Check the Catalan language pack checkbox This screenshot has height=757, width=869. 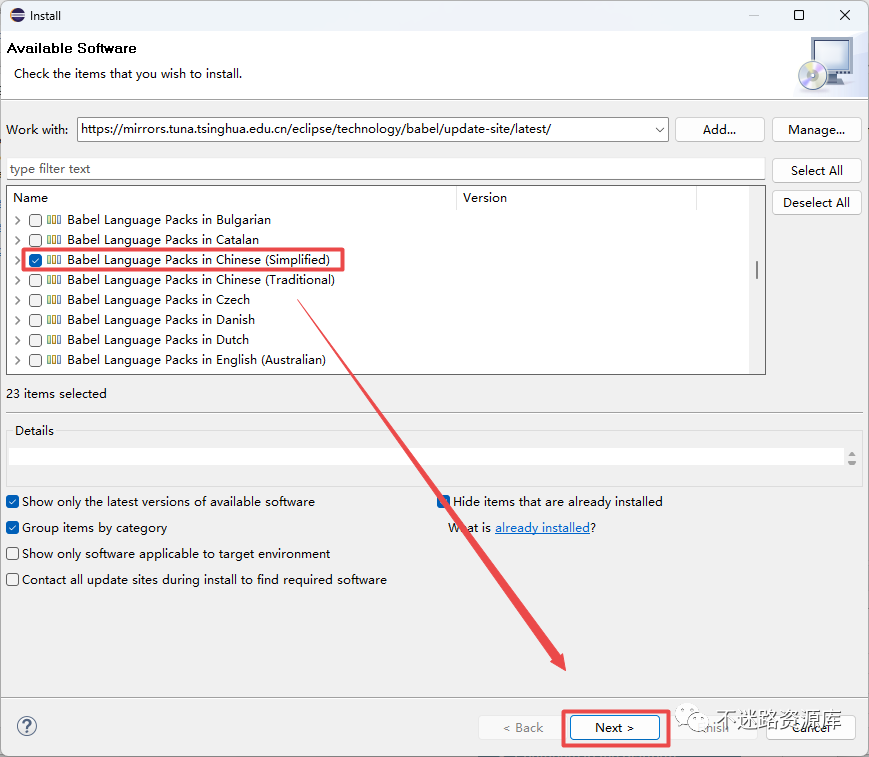click(35, 240)
